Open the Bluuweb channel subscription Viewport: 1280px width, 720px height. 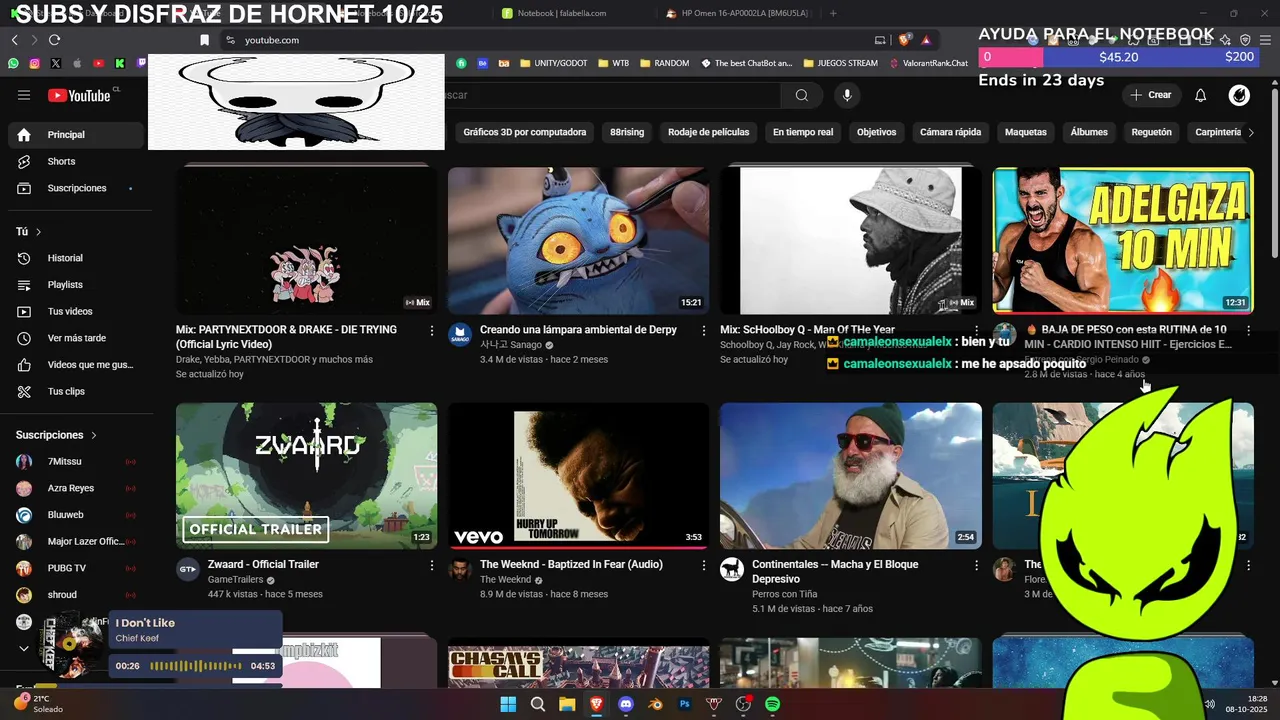click(x=77, y=515)
